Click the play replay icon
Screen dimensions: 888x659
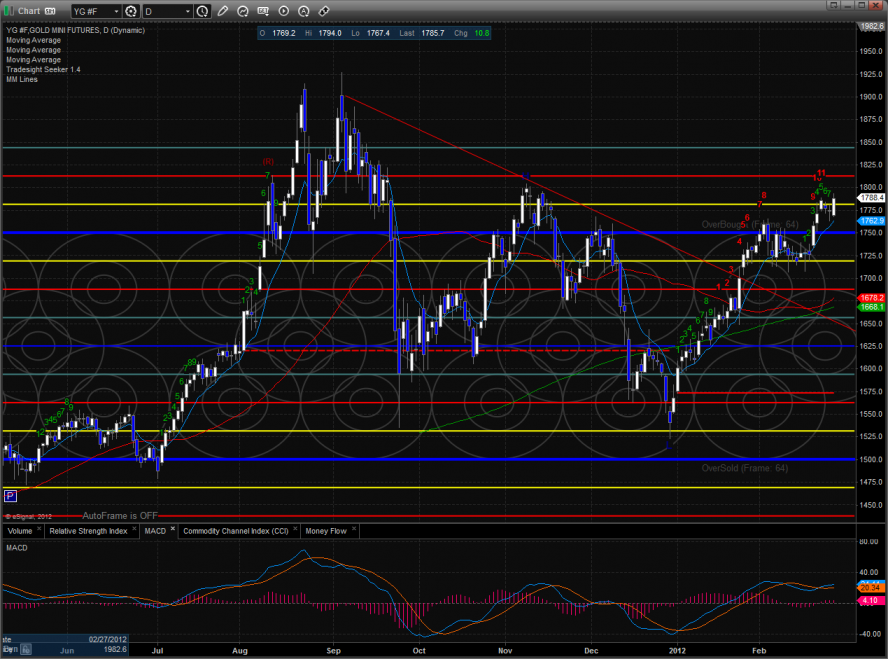click(284, 12)
